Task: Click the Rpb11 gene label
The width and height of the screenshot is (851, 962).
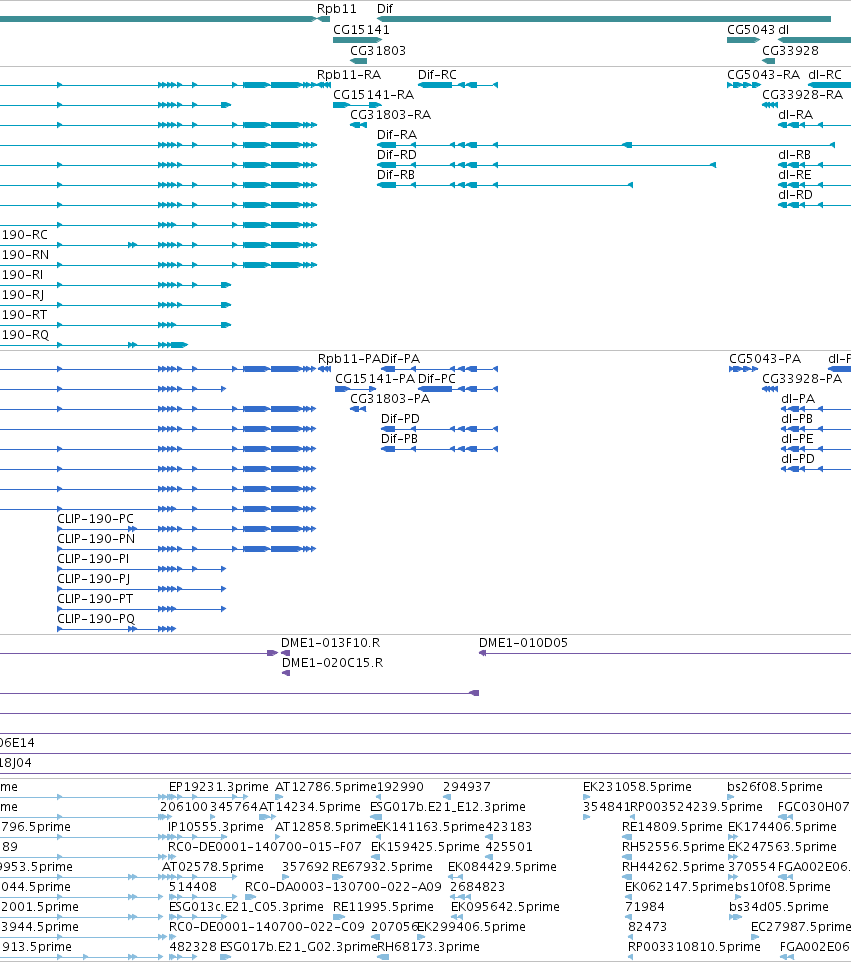Action: (336, 9)
